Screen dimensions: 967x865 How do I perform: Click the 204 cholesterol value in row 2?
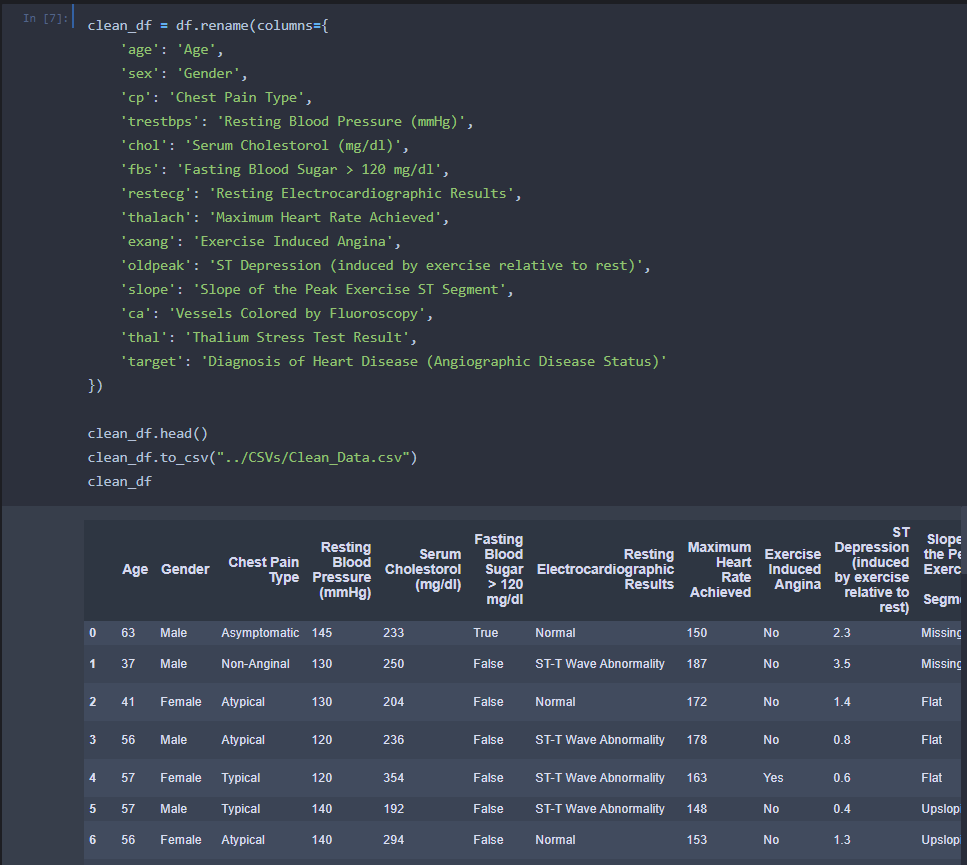(393, 702)
